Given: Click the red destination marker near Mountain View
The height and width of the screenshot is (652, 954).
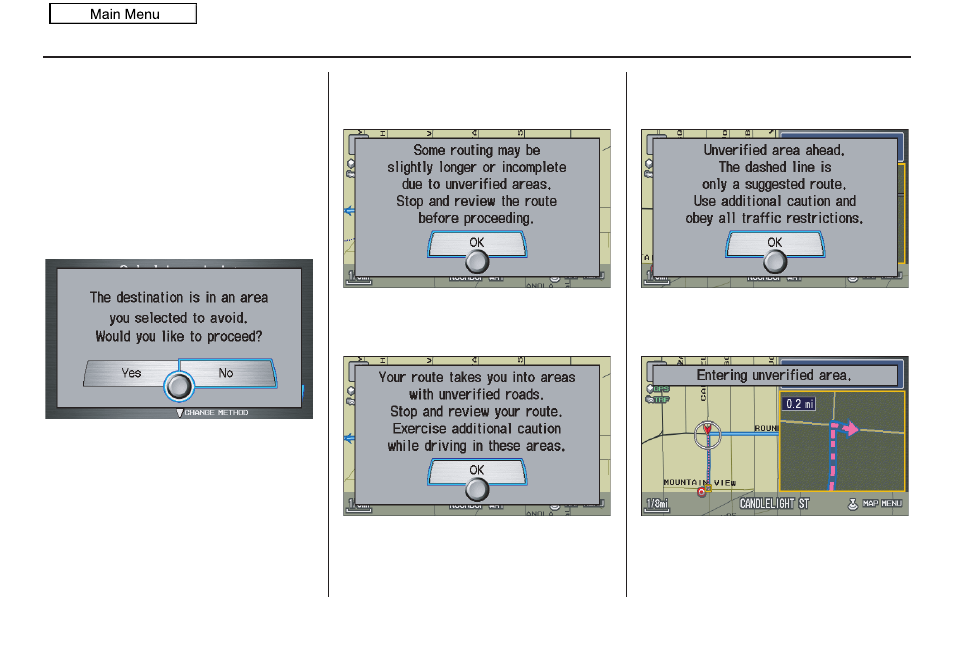Looking at the screenshot, I should [702, 491].
